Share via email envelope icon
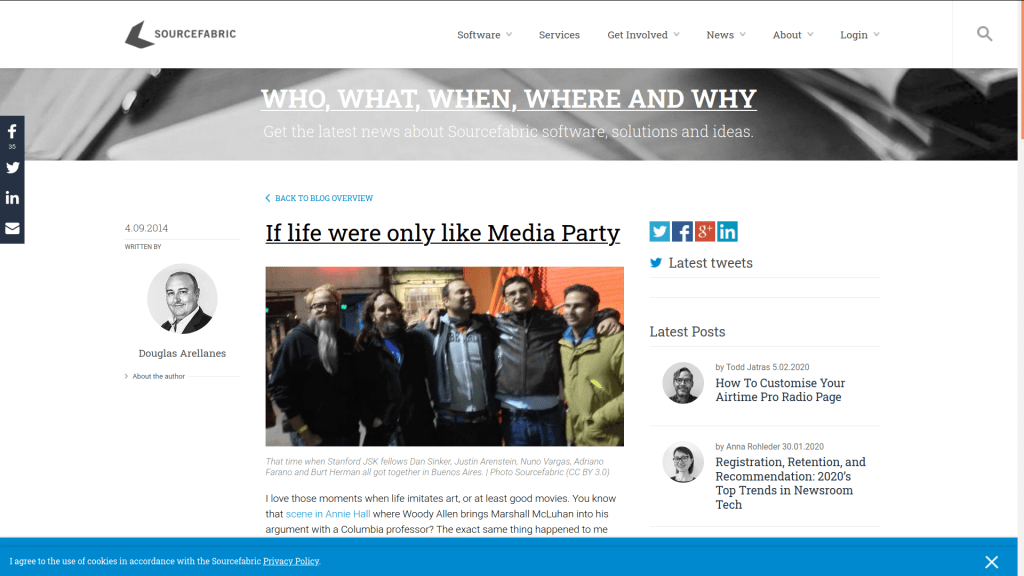 point(12,229)
